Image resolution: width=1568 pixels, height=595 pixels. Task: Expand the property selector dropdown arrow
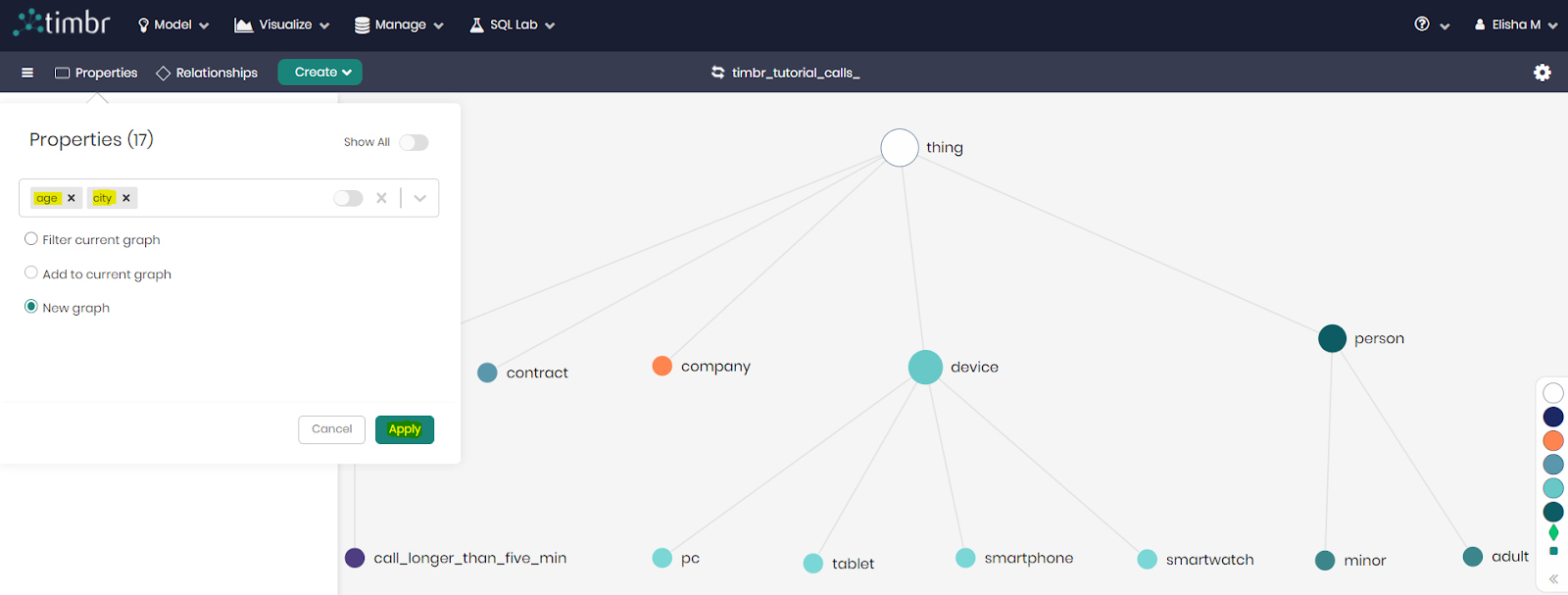point(419,198)
